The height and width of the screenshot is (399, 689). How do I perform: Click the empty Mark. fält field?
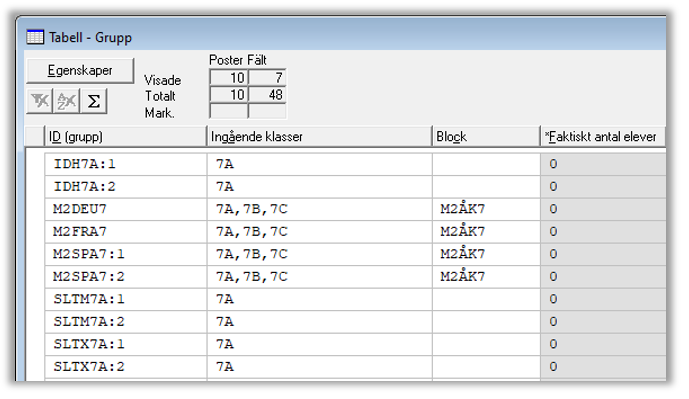[x=267, y=111]
